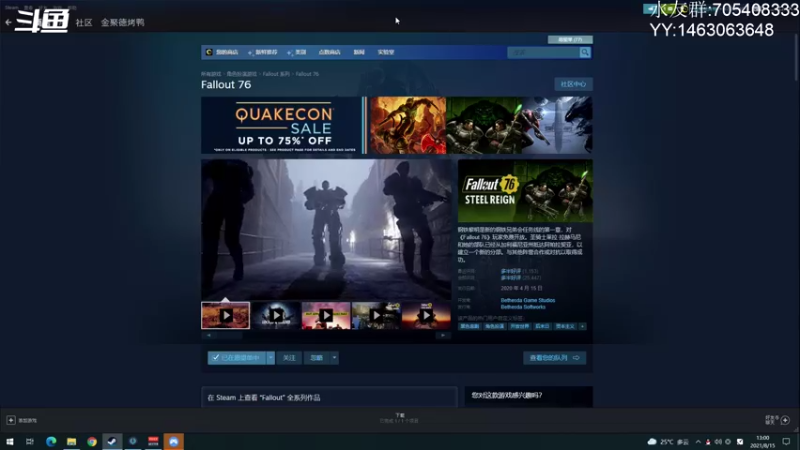
Task: Click the magnifying glass search icon
Action: pyautogui.click(x=585, y=52)
